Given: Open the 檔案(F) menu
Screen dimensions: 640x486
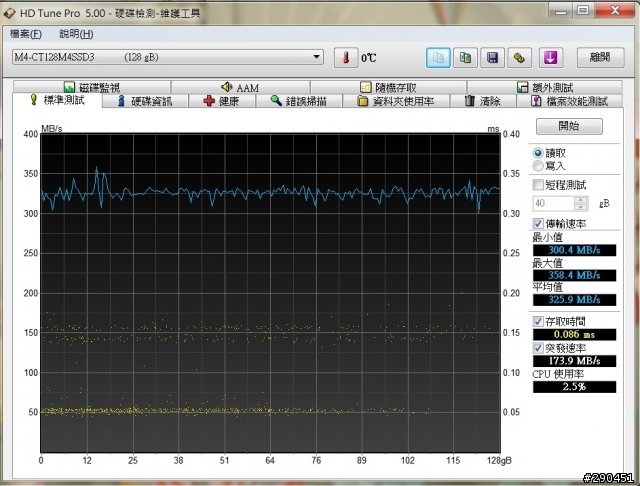Looking at the screenshot, I should [26, 34].
